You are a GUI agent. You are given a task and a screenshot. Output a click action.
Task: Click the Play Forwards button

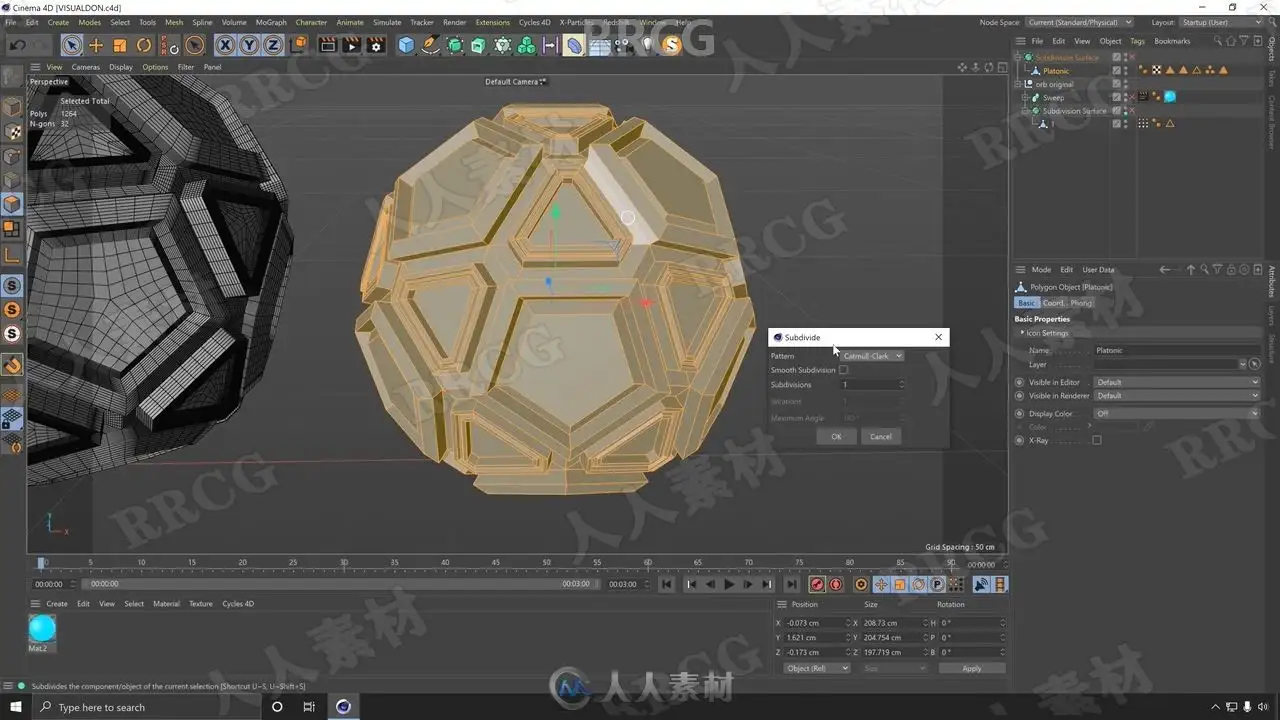pyautogui.click(x=729, y=584)
